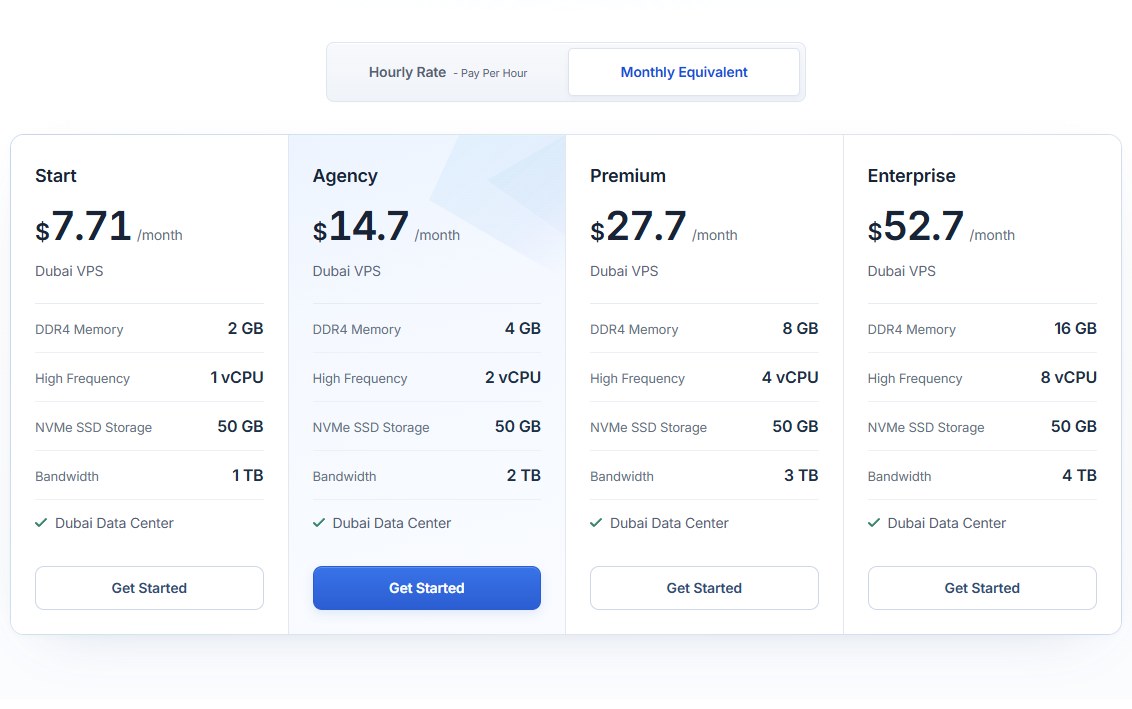Click the Start plan title
The width and height of the screenshot is (1132, 709).
[56, 175]
